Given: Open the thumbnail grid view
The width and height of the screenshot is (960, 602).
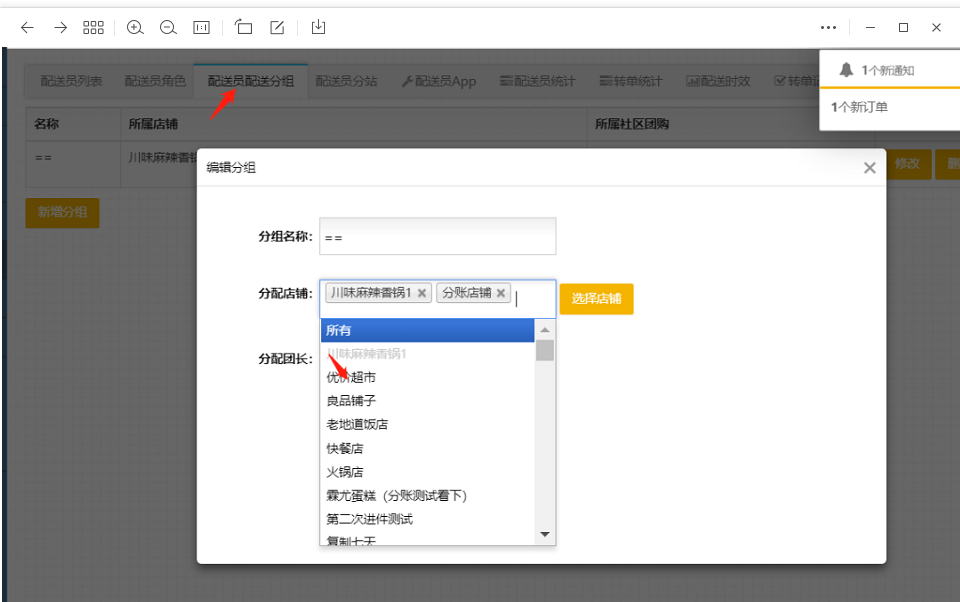Looking at the screenshot, I should point(93,28).
